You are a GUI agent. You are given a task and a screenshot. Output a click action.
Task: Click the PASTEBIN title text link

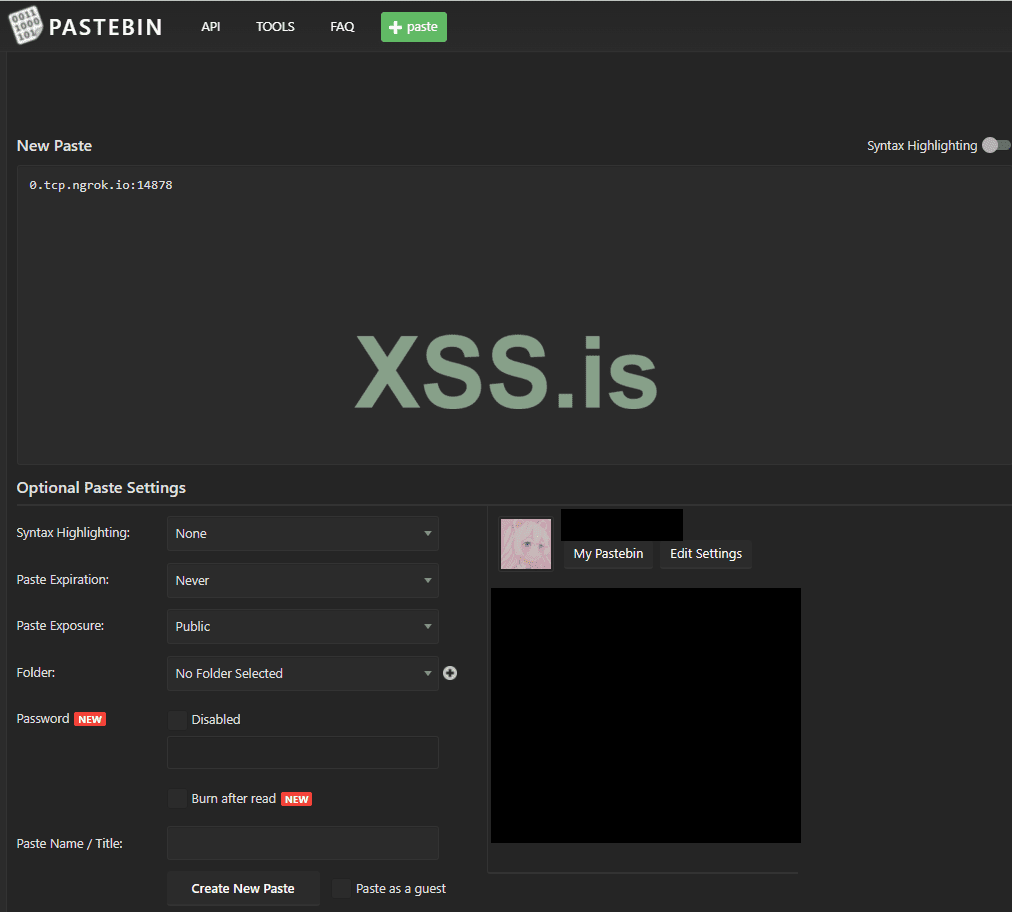pos(105,27)
